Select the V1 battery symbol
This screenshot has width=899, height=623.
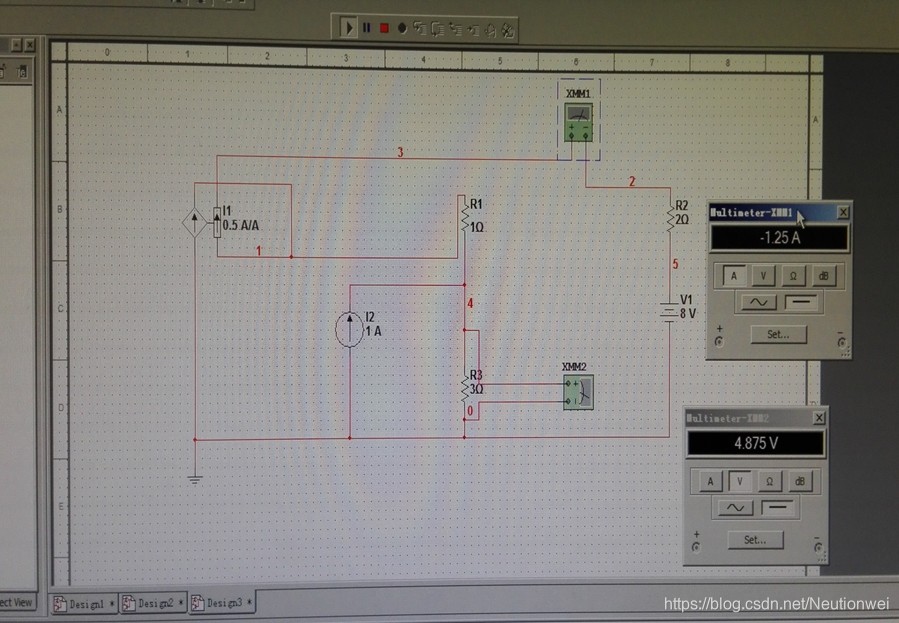(669, 312)
